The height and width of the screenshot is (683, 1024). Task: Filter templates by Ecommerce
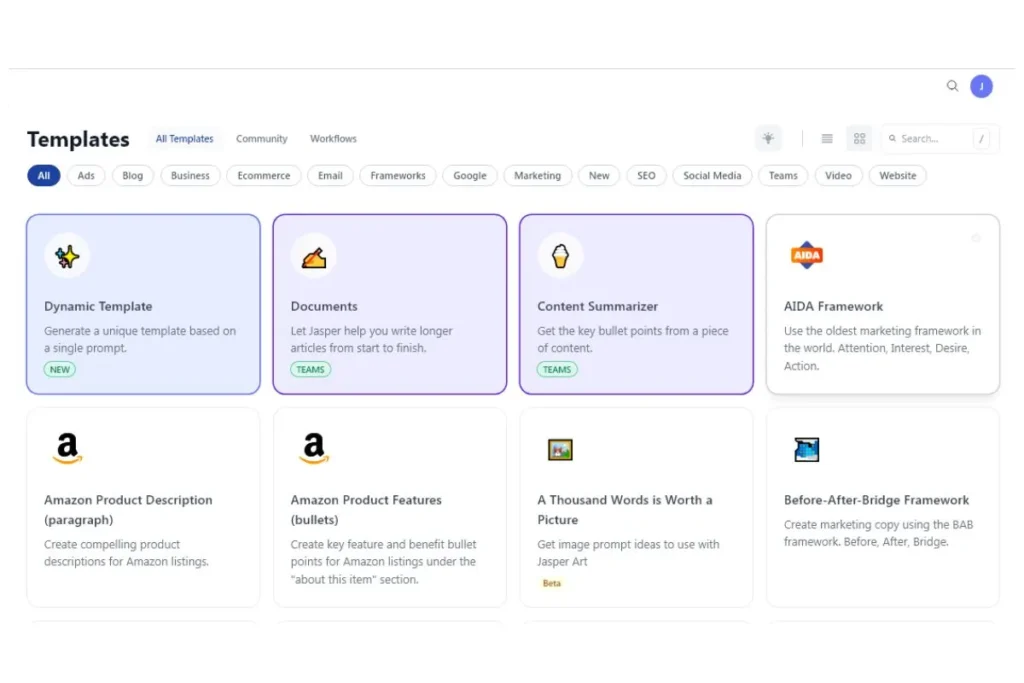pyautogui.click(x=264, y=176)
